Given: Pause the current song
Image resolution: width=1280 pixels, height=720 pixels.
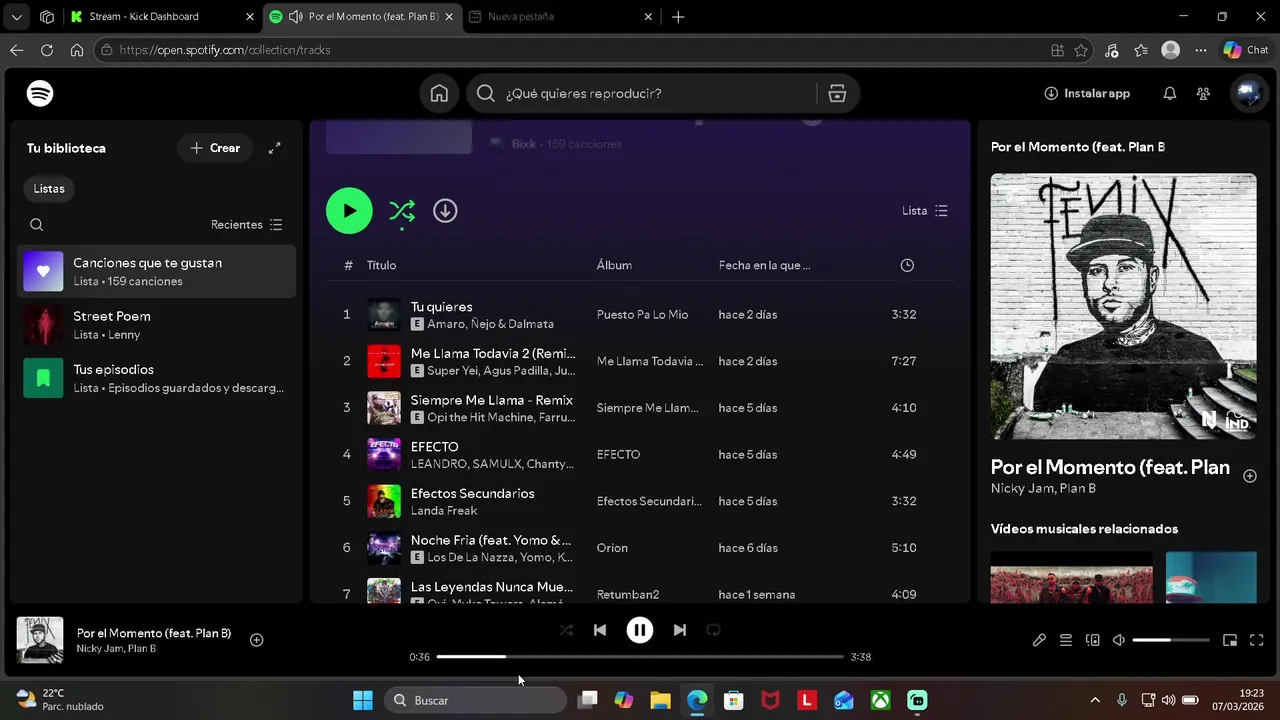Looking at the screenshot, I should point(640,630).
